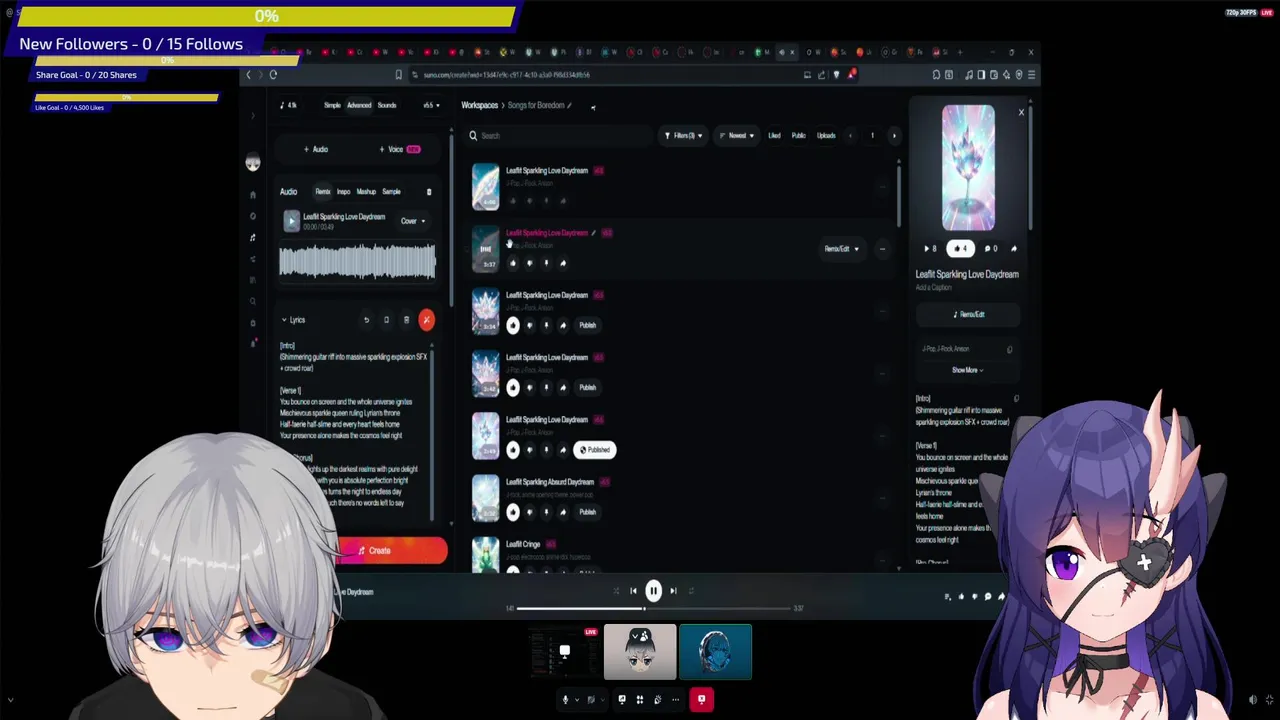1280x720 pixels.
Task: Edit the Songs for Boredom workspace name
Action: (569, 105)
